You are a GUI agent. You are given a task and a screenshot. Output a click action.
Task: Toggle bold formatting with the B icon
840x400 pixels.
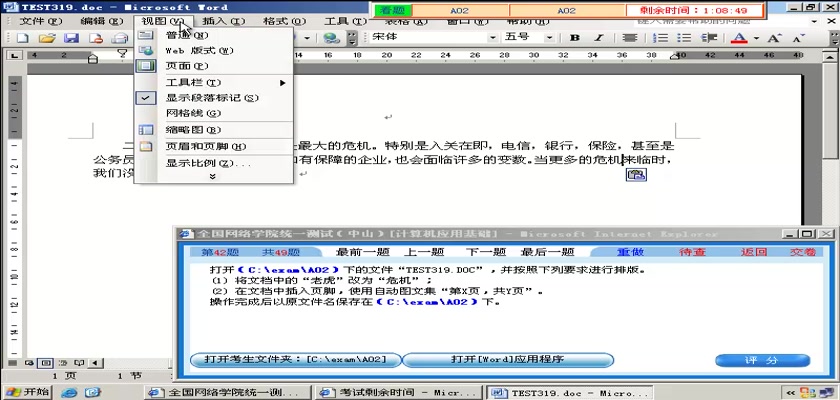pyautogui.click(x=575, y=38)
